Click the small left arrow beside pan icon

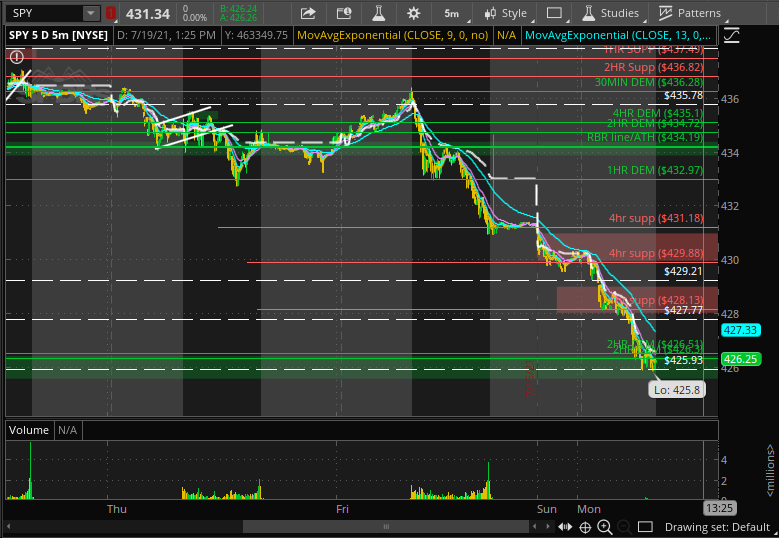pyautogui.click(x=535, y=527)
